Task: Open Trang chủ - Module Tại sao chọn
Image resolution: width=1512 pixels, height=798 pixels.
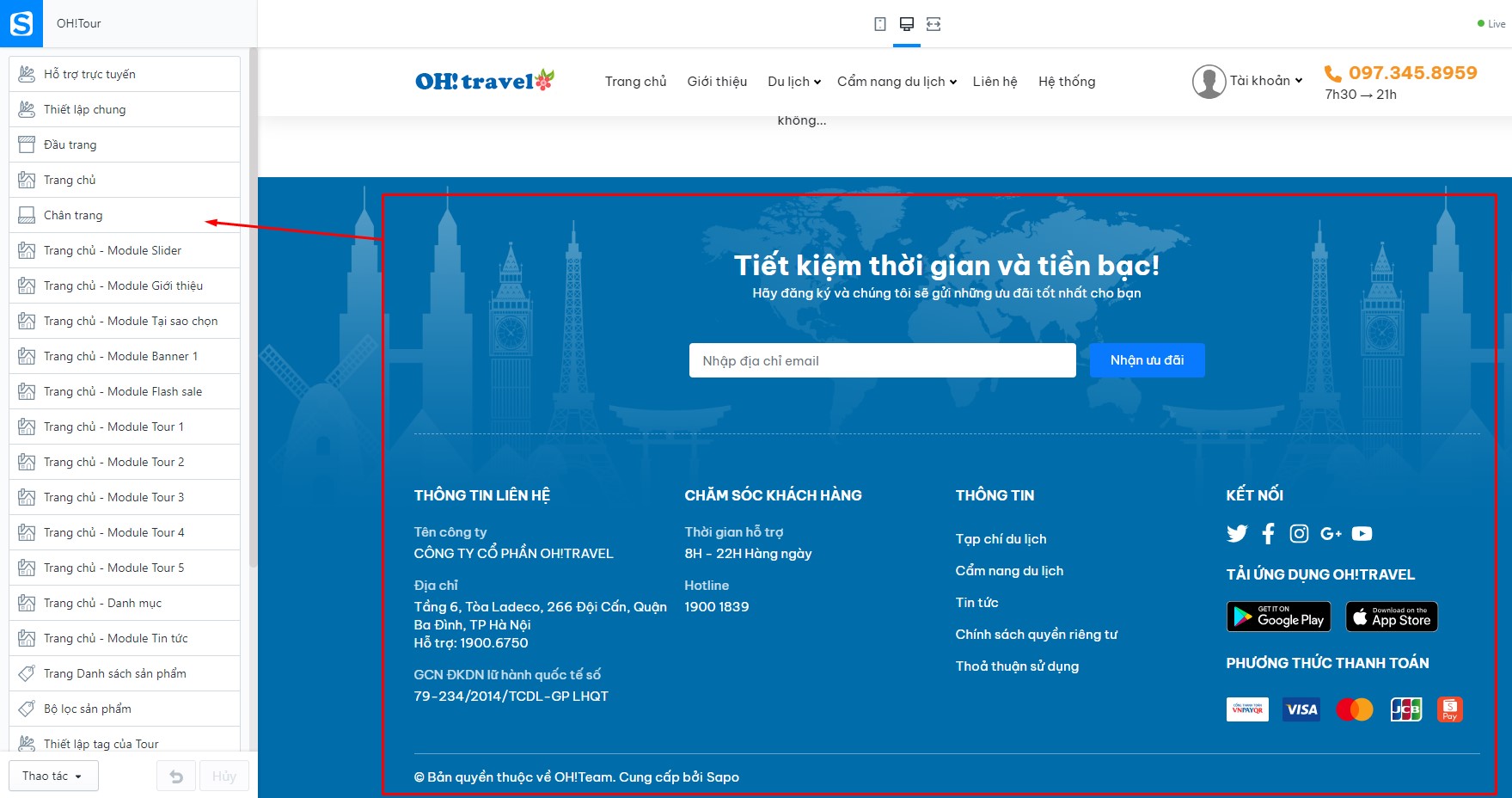Action: [125, 321]
